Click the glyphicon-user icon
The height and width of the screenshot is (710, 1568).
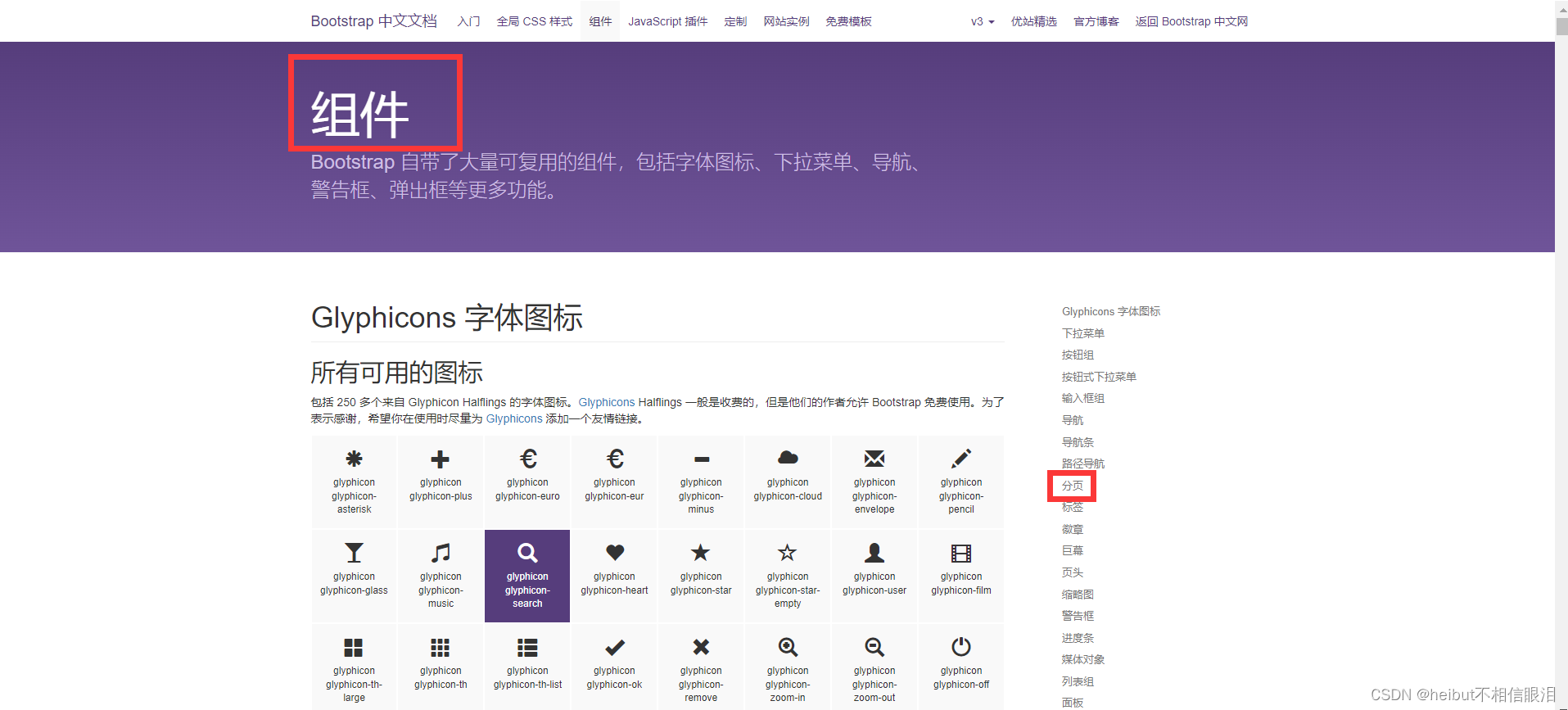(874, 553)
